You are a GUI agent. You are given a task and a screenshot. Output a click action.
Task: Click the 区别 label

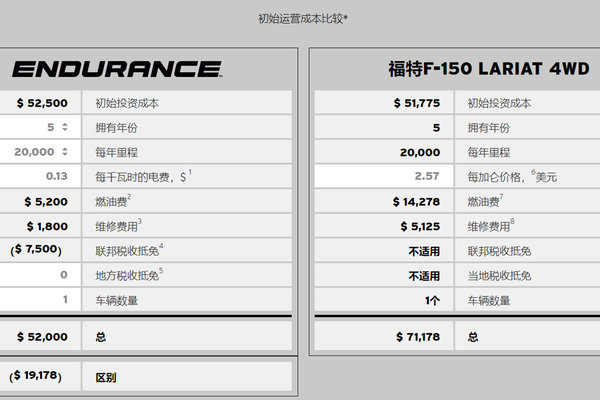106,377
